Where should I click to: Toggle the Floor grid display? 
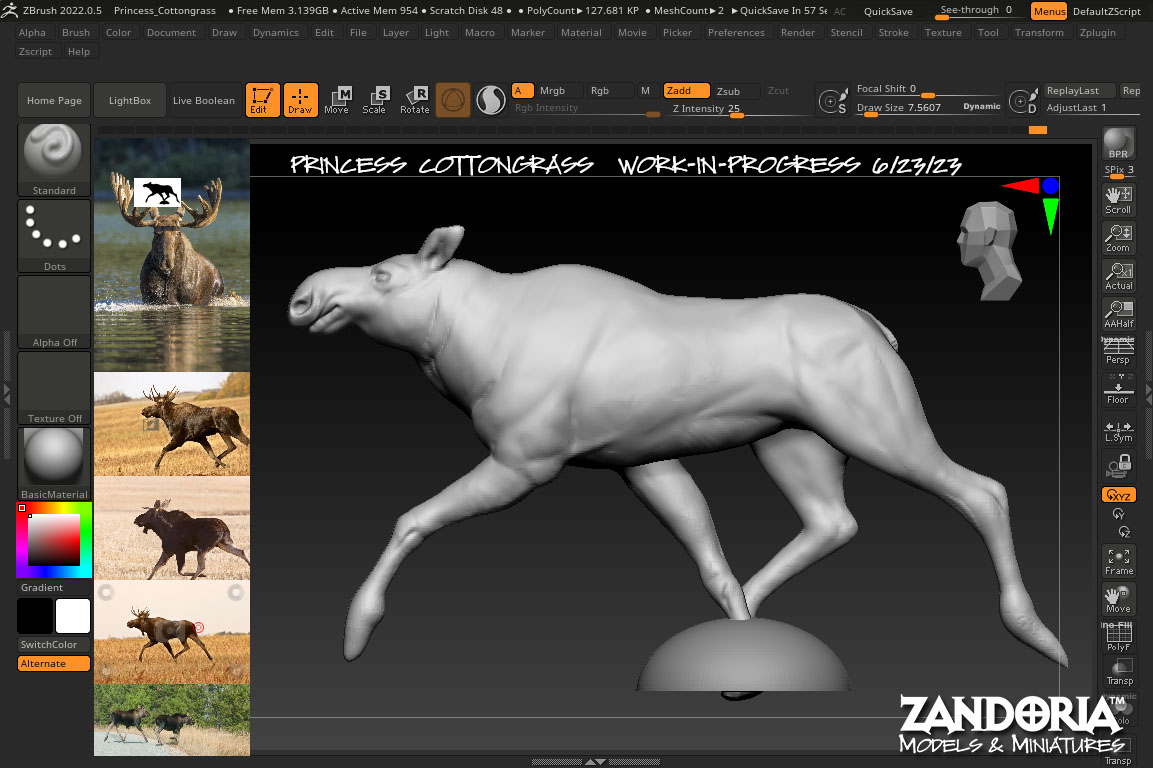tap(1118, 391)
